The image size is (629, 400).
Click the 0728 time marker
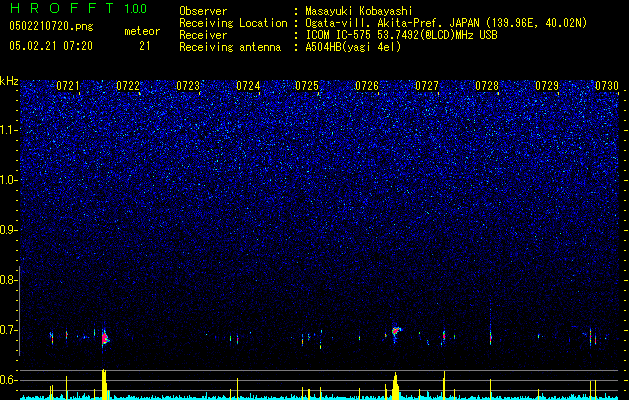tap(487, 86)
